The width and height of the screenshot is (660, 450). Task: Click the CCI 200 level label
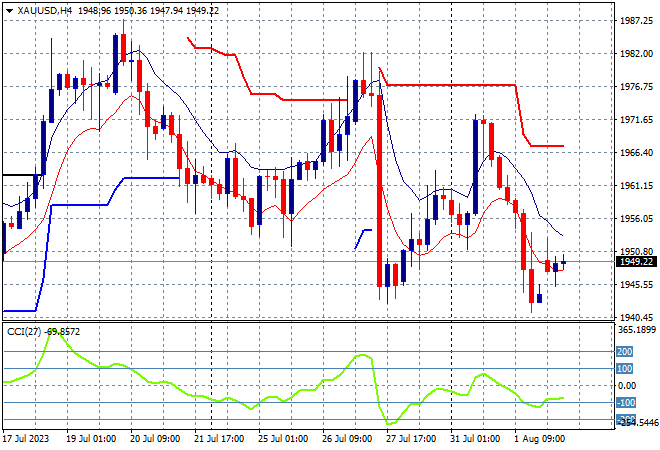coord(625,351)
